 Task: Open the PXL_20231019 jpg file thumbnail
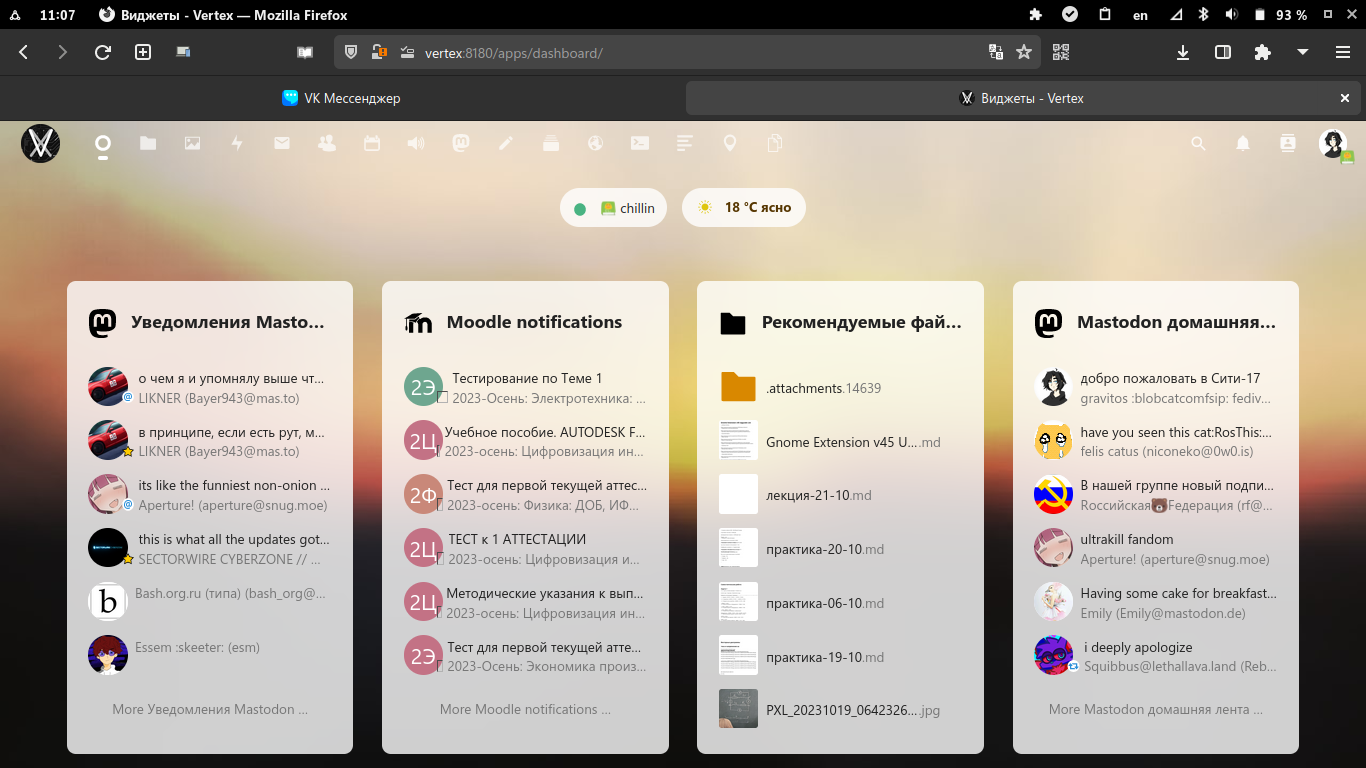pos(738,709)
